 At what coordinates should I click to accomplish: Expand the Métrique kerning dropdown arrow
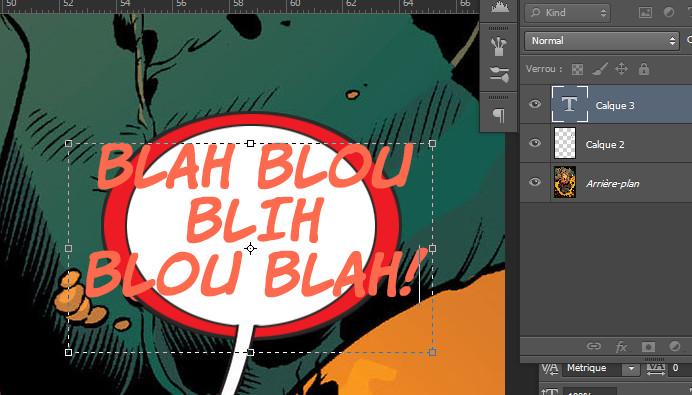631,368
